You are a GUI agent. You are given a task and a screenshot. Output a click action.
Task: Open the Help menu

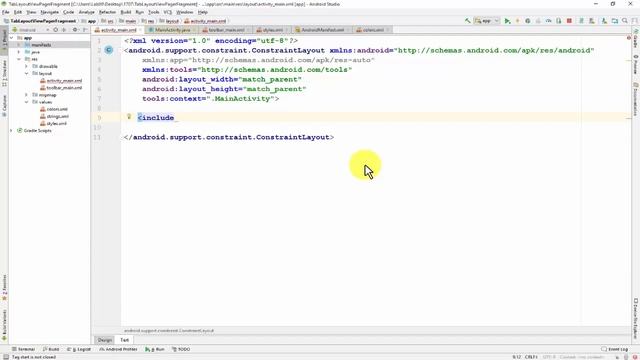coord(203,12)
